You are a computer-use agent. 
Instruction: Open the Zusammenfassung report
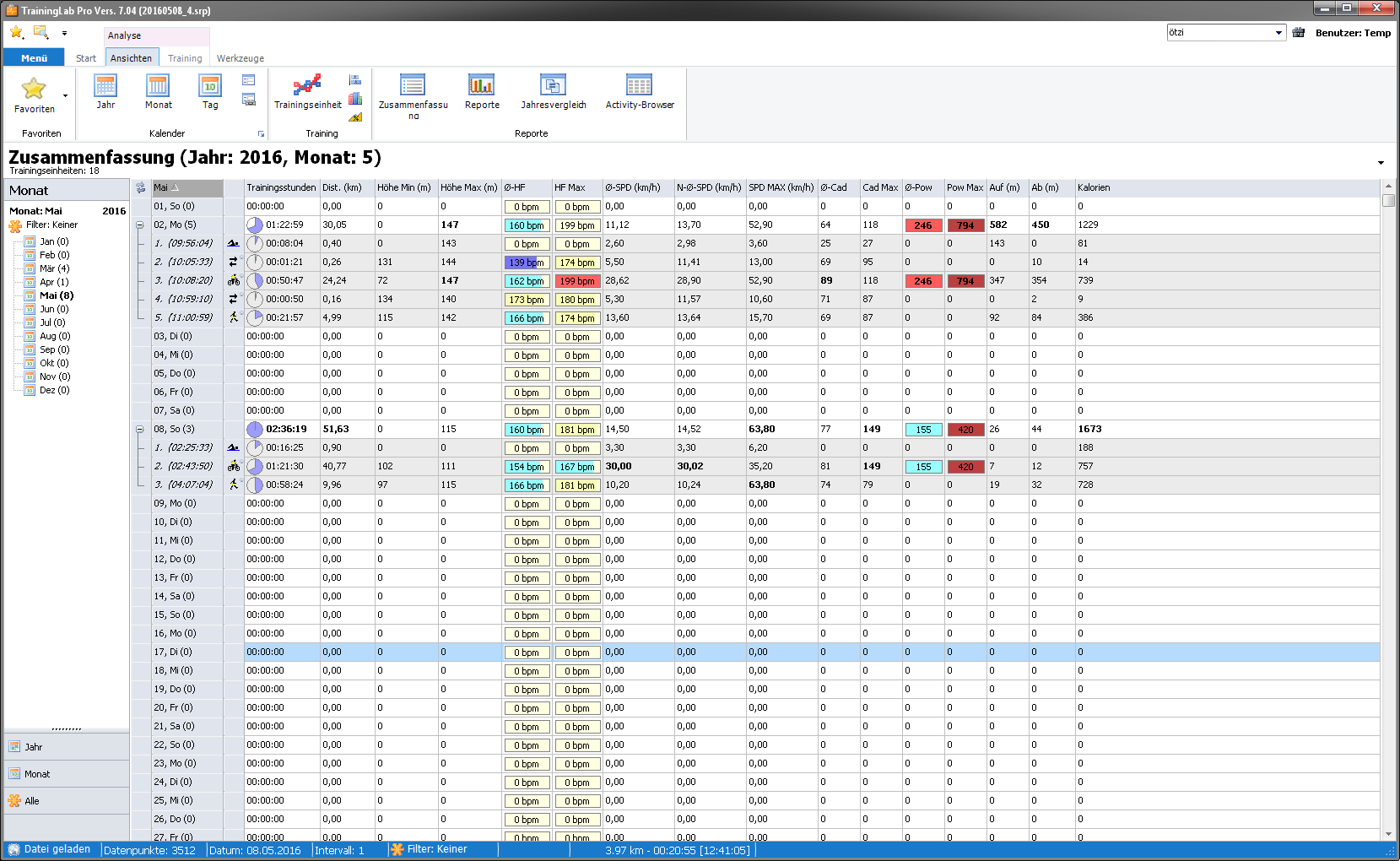[413, 96]
